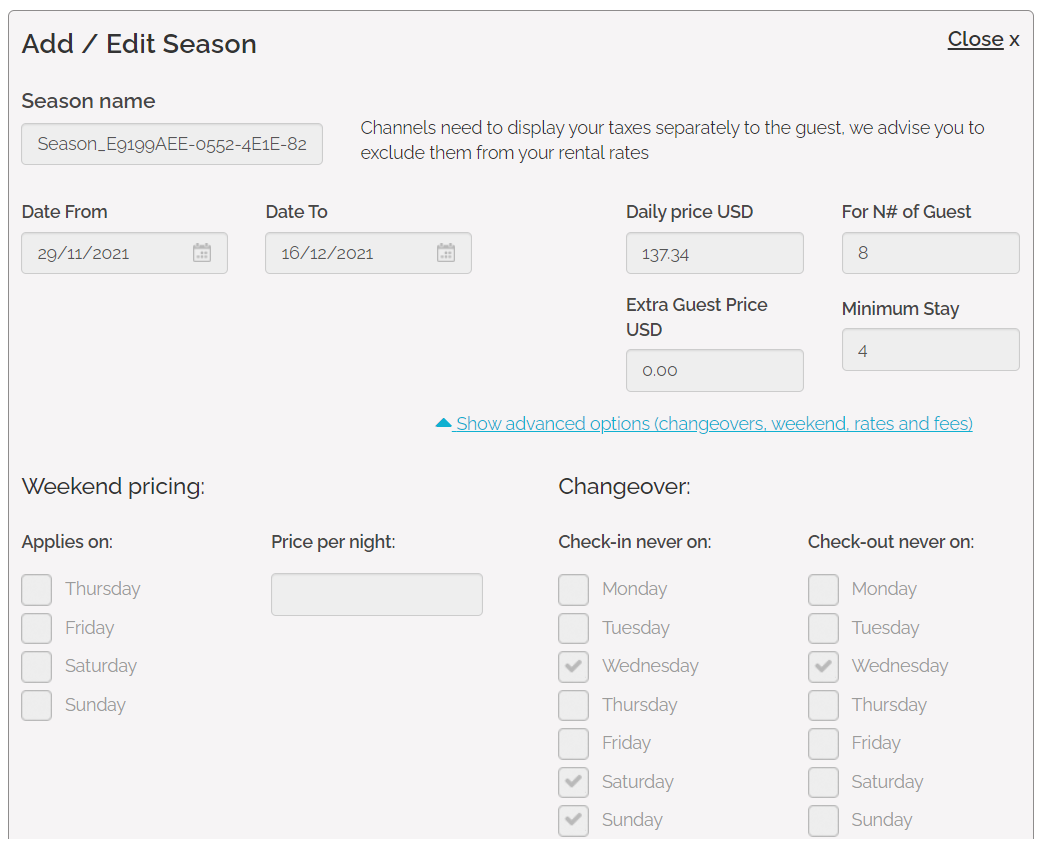Uncheck Saturday in Check-in never on
The image size is (1038, 841).
[574, 782]
